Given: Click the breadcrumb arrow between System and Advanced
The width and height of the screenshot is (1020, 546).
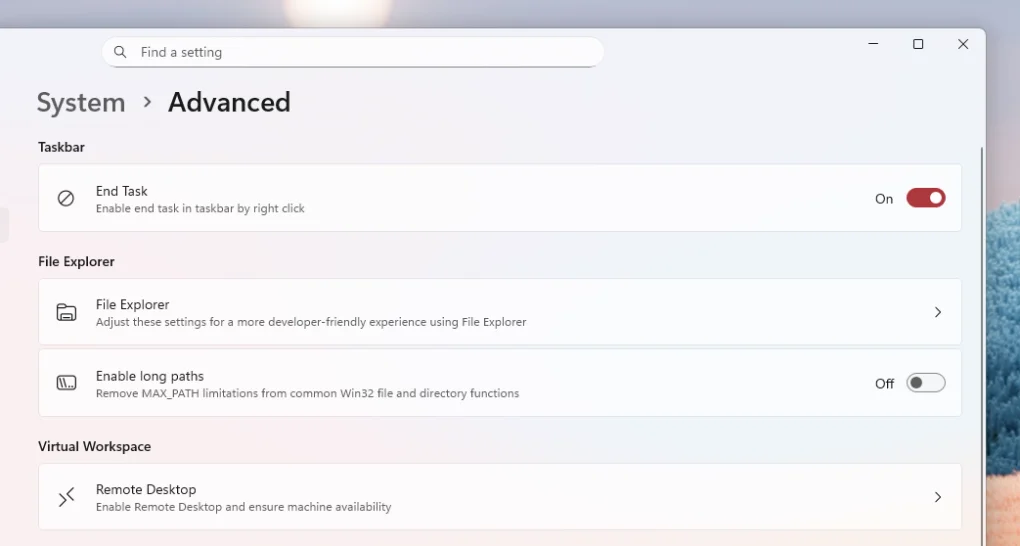Looking at the screenshot, I should tap(147, 102).
